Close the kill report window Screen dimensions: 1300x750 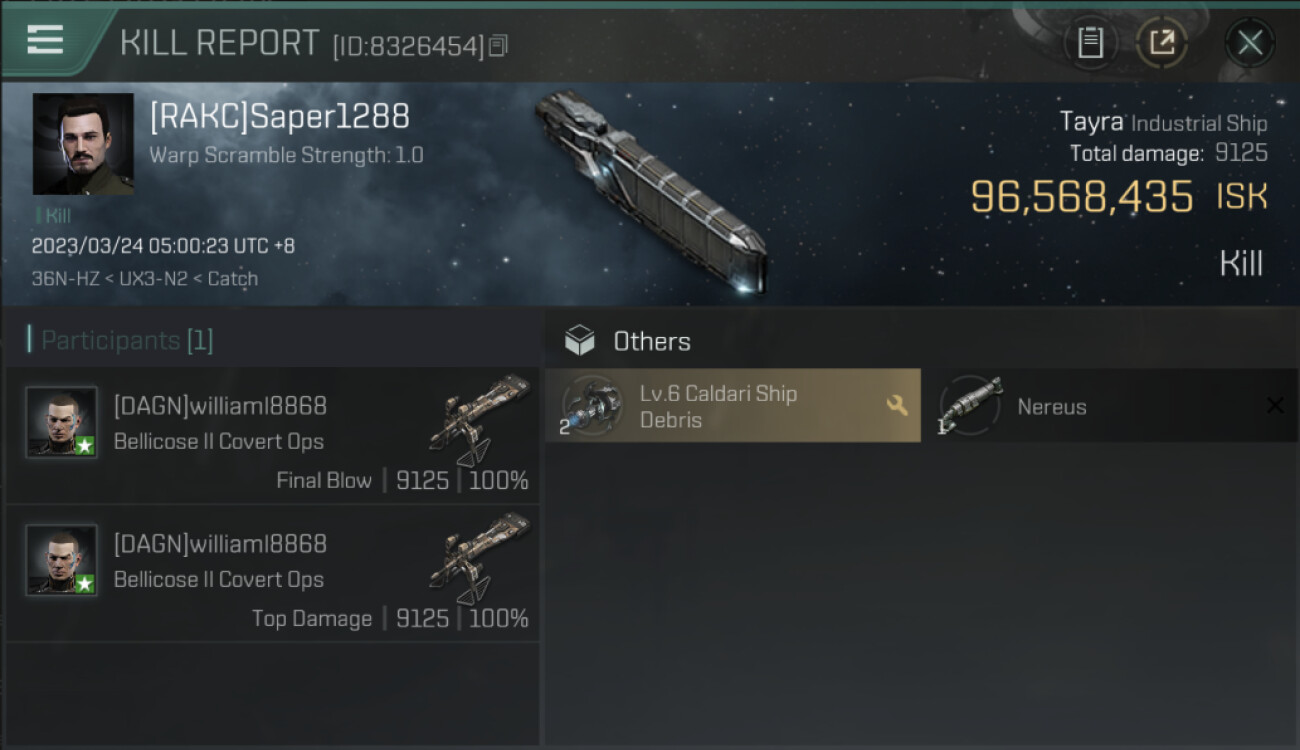coord(1250,43)
